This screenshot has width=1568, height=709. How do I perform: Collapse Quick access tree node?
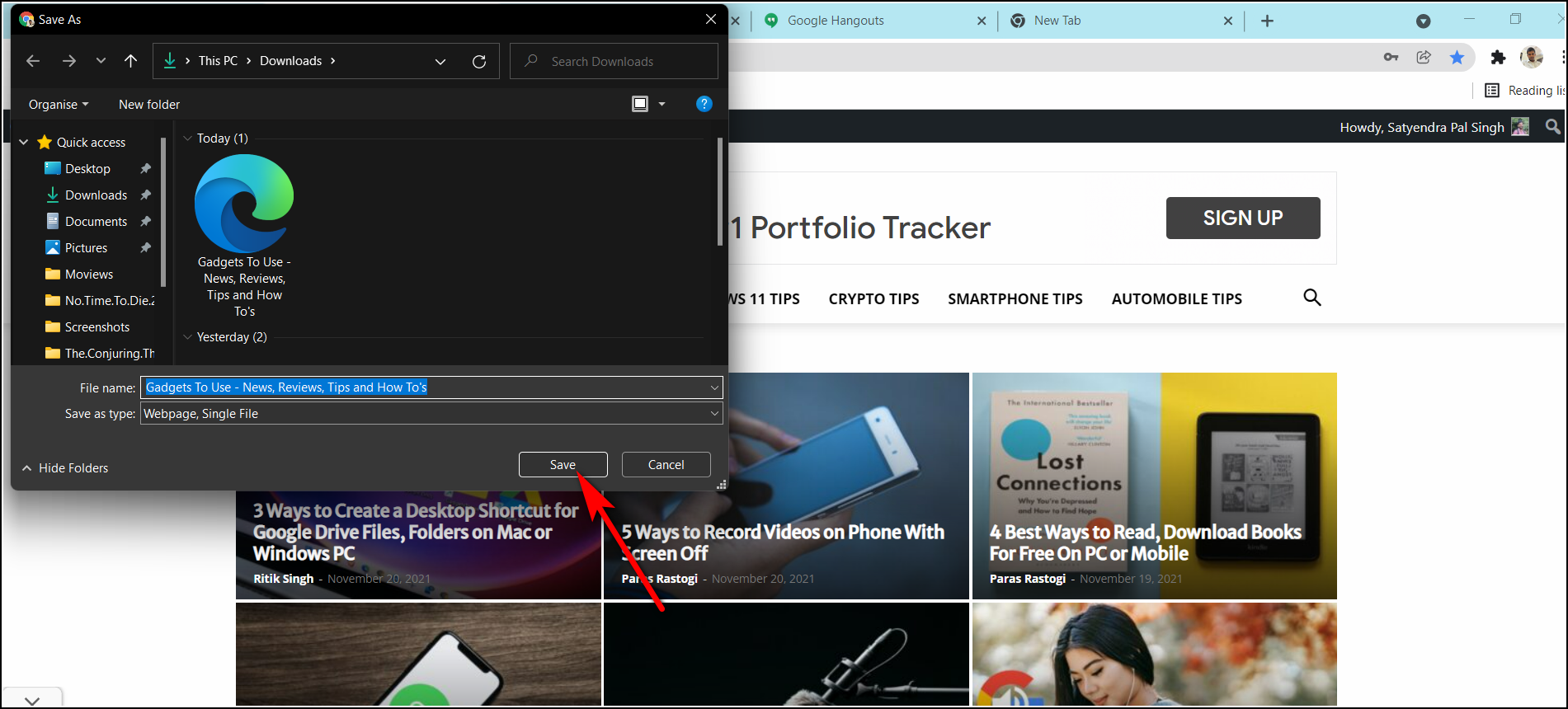tap(24, 143)
